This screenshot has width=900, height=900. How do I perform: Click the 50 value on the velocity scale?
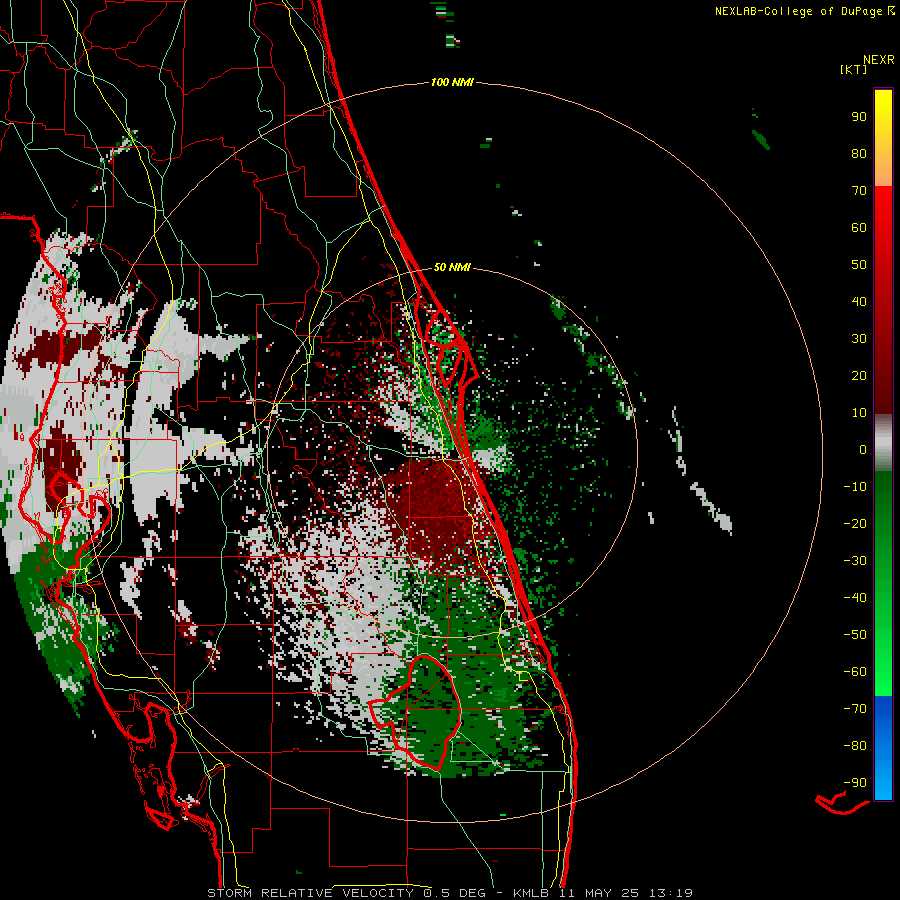pyautogui.click(x=859, y=265)
